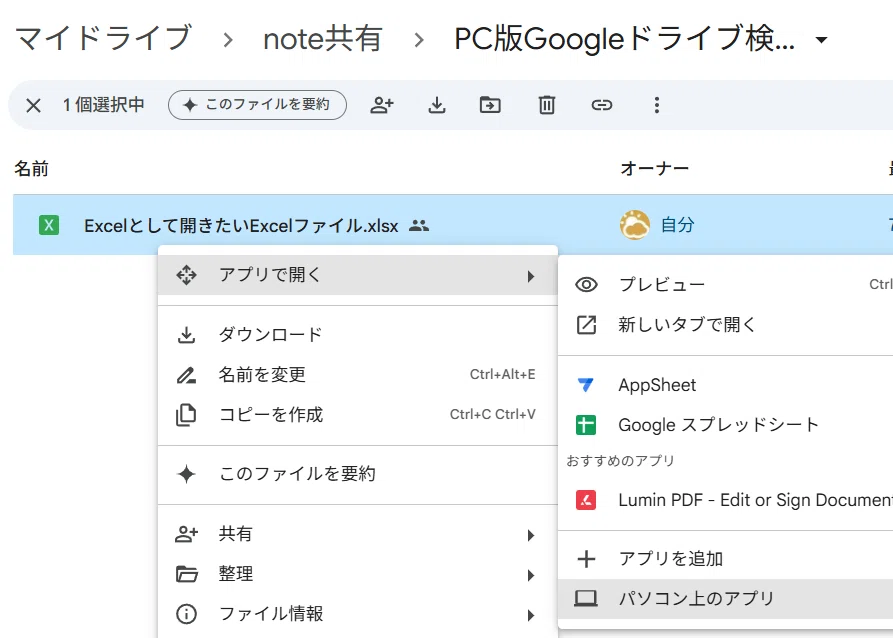Click the 共有 person-plus menu icon
The image size is (893, 638).
[x=186, y=534]
